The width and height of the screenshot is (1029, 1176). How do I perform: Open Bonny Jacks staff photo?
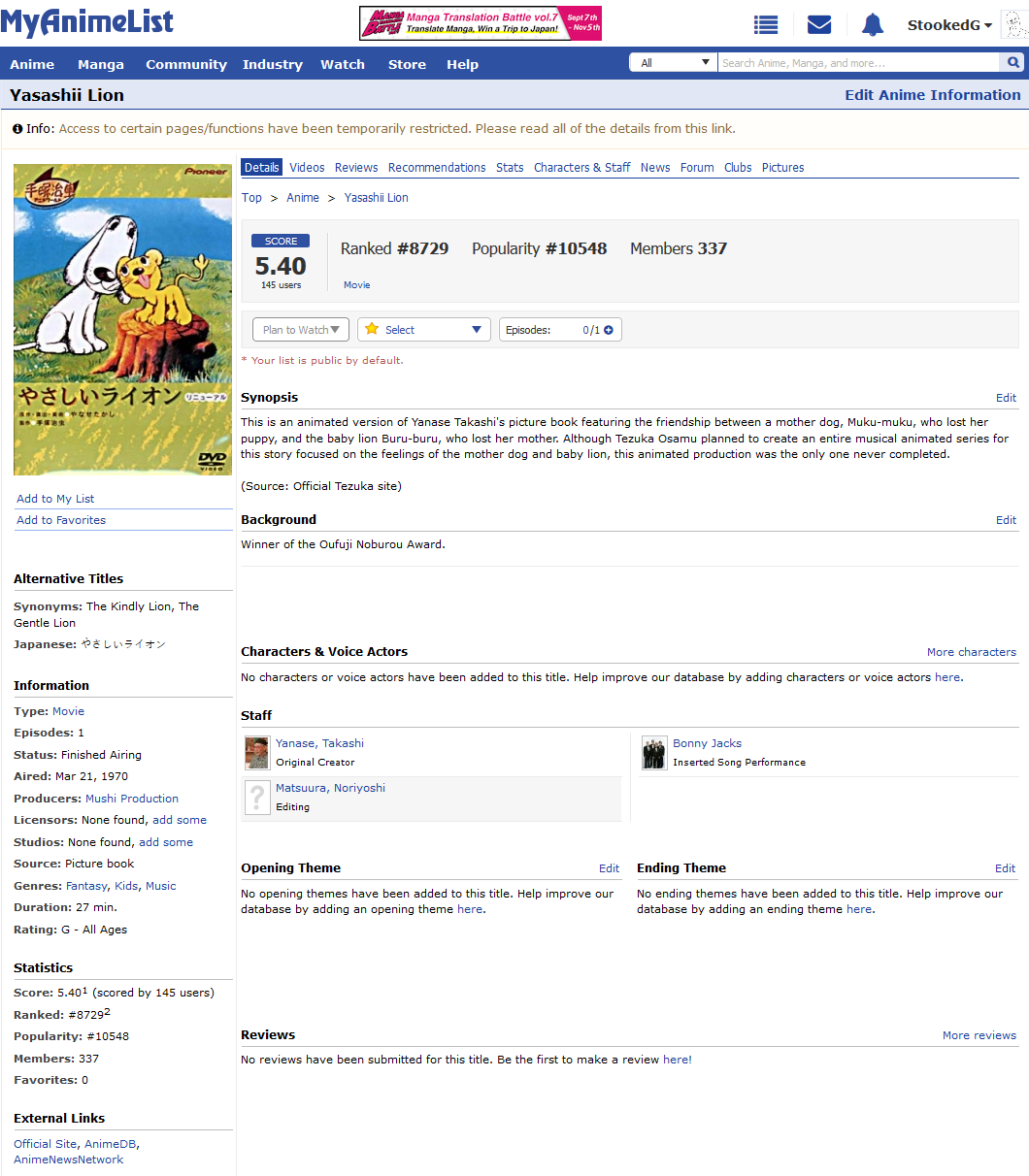point(654,753)
